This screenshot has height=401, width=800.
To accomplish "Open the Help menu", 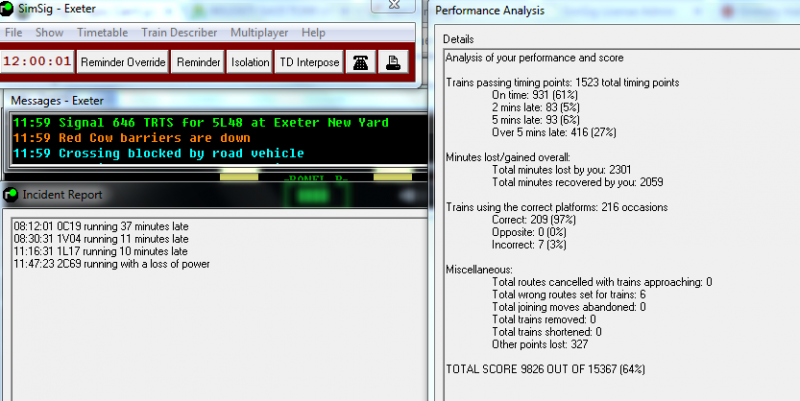I will [x=313, y=33].
